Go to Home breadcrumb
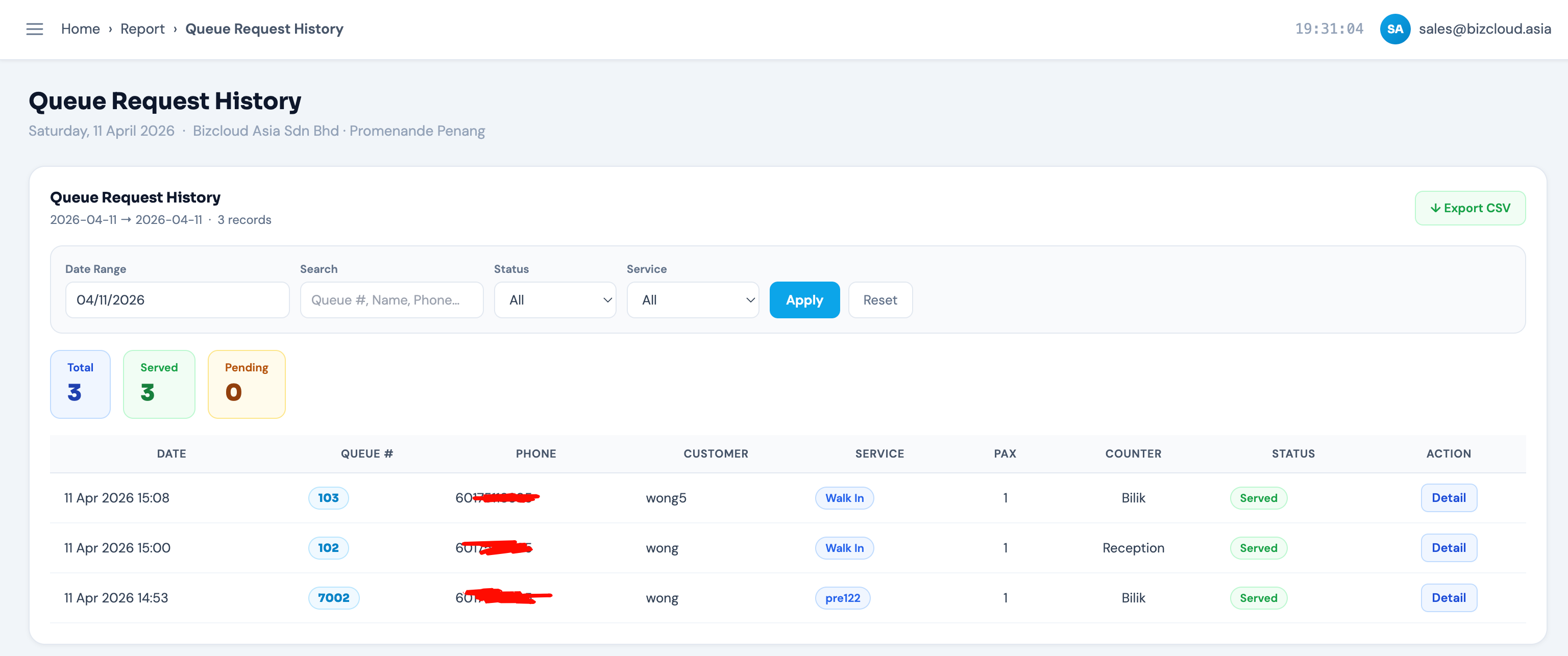Image resolution: width=1568 pixels, height=656 pixels. pos(80,29)
